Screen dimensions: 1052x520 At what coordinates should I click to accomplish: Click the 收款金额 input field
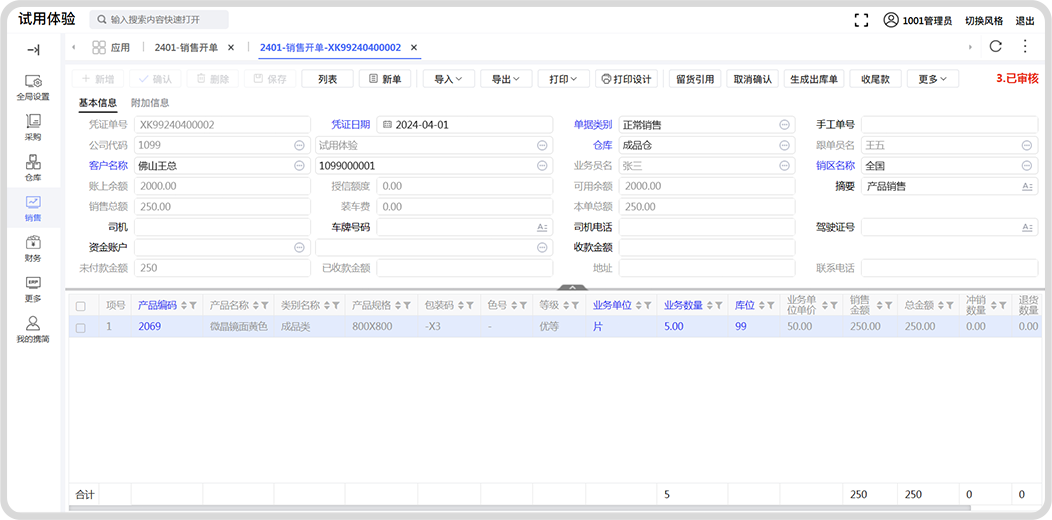pyautogui.click(x=706, y=248)
